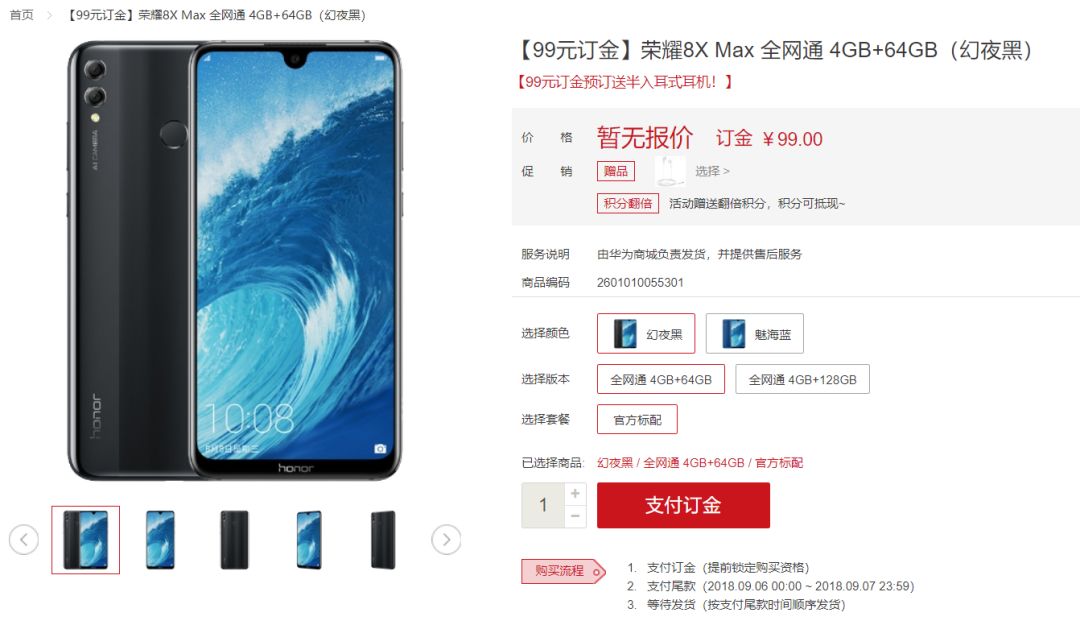Select the 魅海蓝 color option
1080x625 pixels.
click(x=754, y=334)
